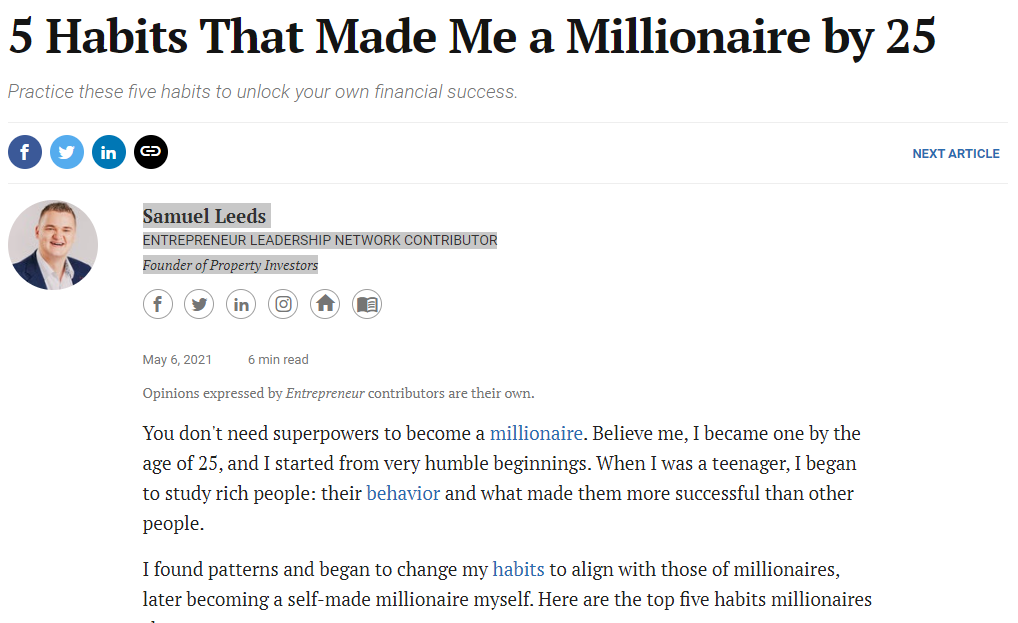Screen dimensions: 1018x623
Task: Open the 'millionaire' hyperlink in the article
Action: [535, 434]
